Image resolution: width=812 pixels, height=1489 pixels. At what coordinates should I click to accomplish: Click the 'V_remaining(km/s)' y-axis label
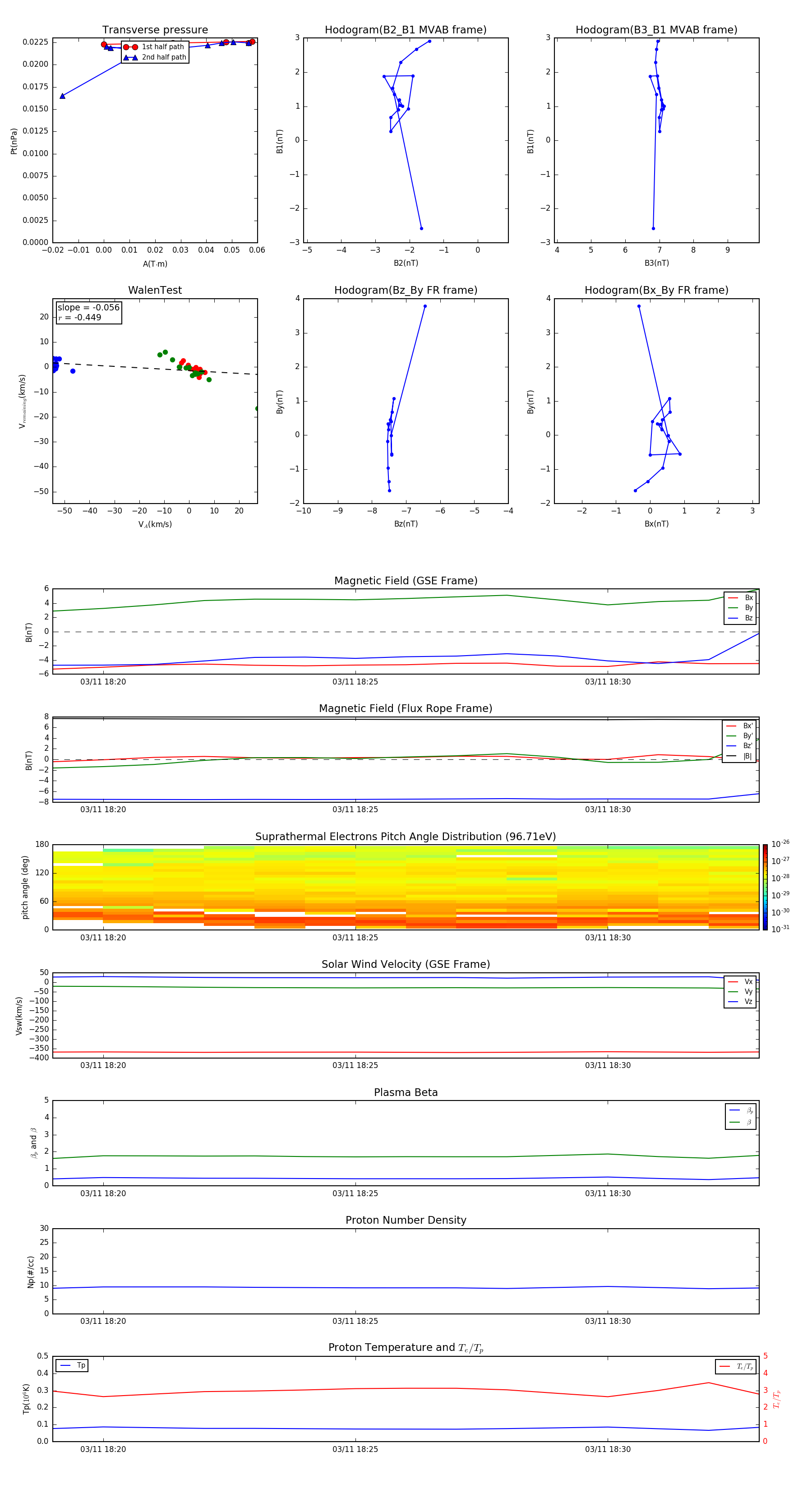pyautogui.click(x=22, y=401)
